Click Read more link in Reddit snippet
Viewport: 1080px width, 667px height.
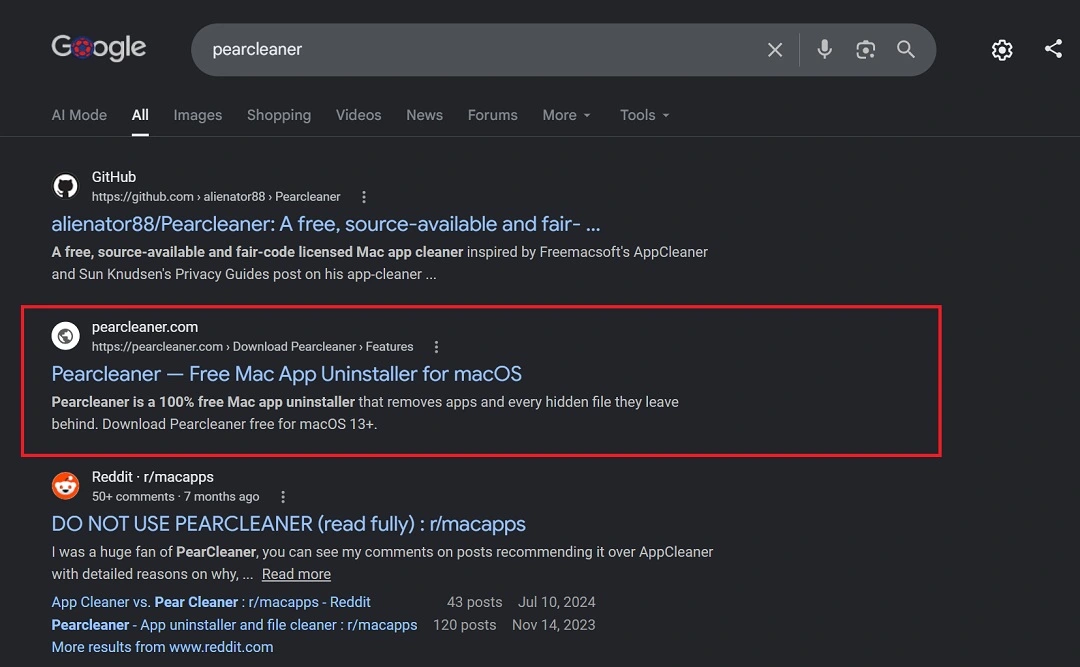[x=296, y=574]
